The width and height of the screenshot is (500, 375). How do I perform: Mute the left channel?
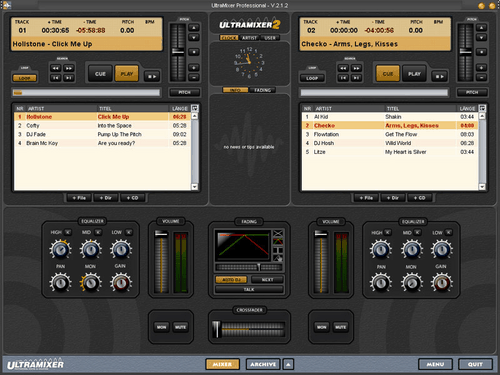click(x=180, y=327)
